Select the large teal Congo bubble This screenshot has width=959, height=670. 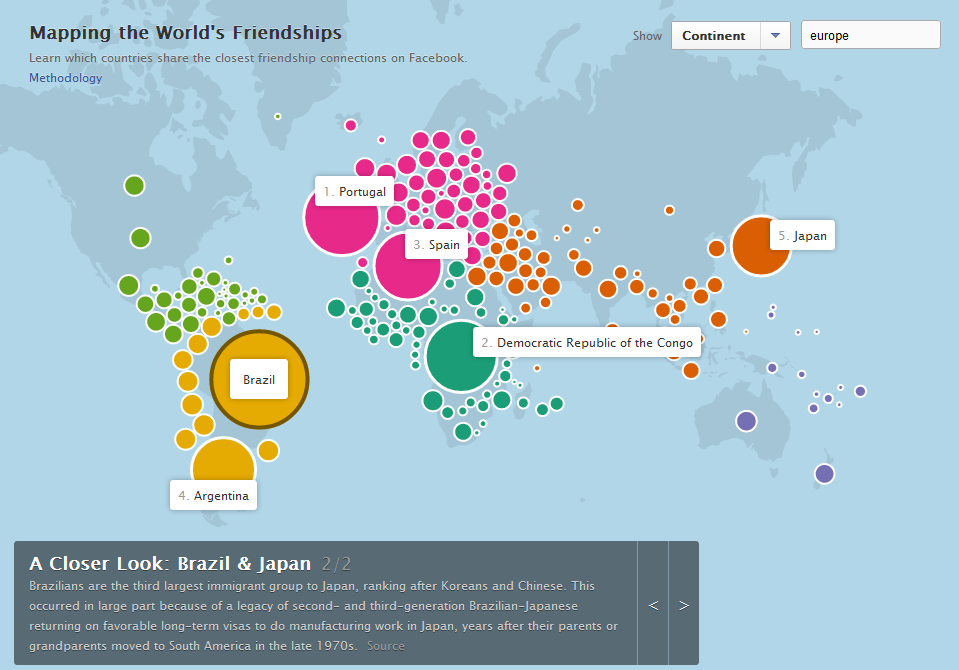coord(461,356)
